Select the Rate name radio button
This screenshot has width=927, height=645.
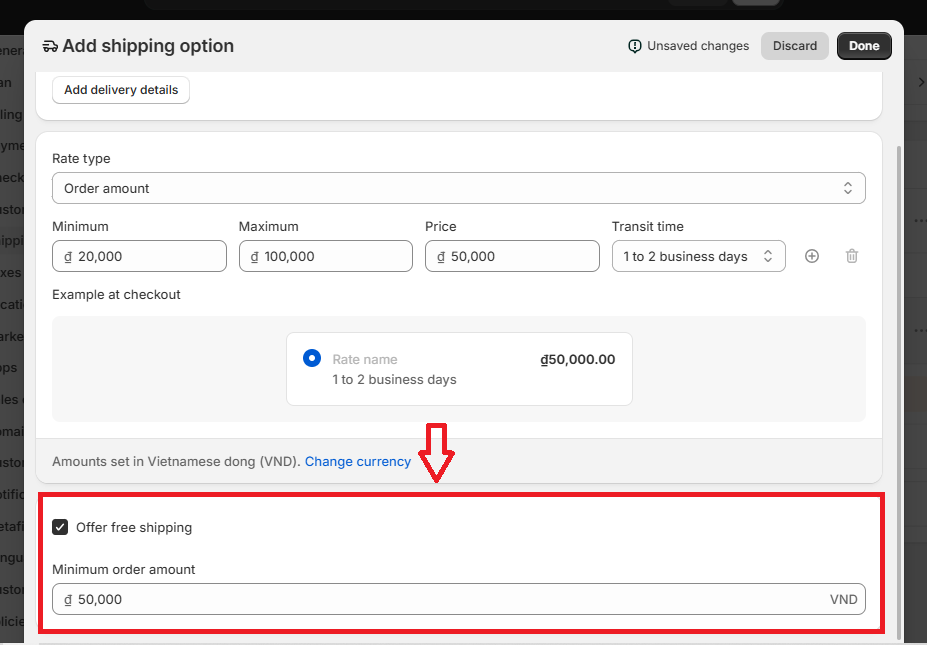tap(312, 358)
